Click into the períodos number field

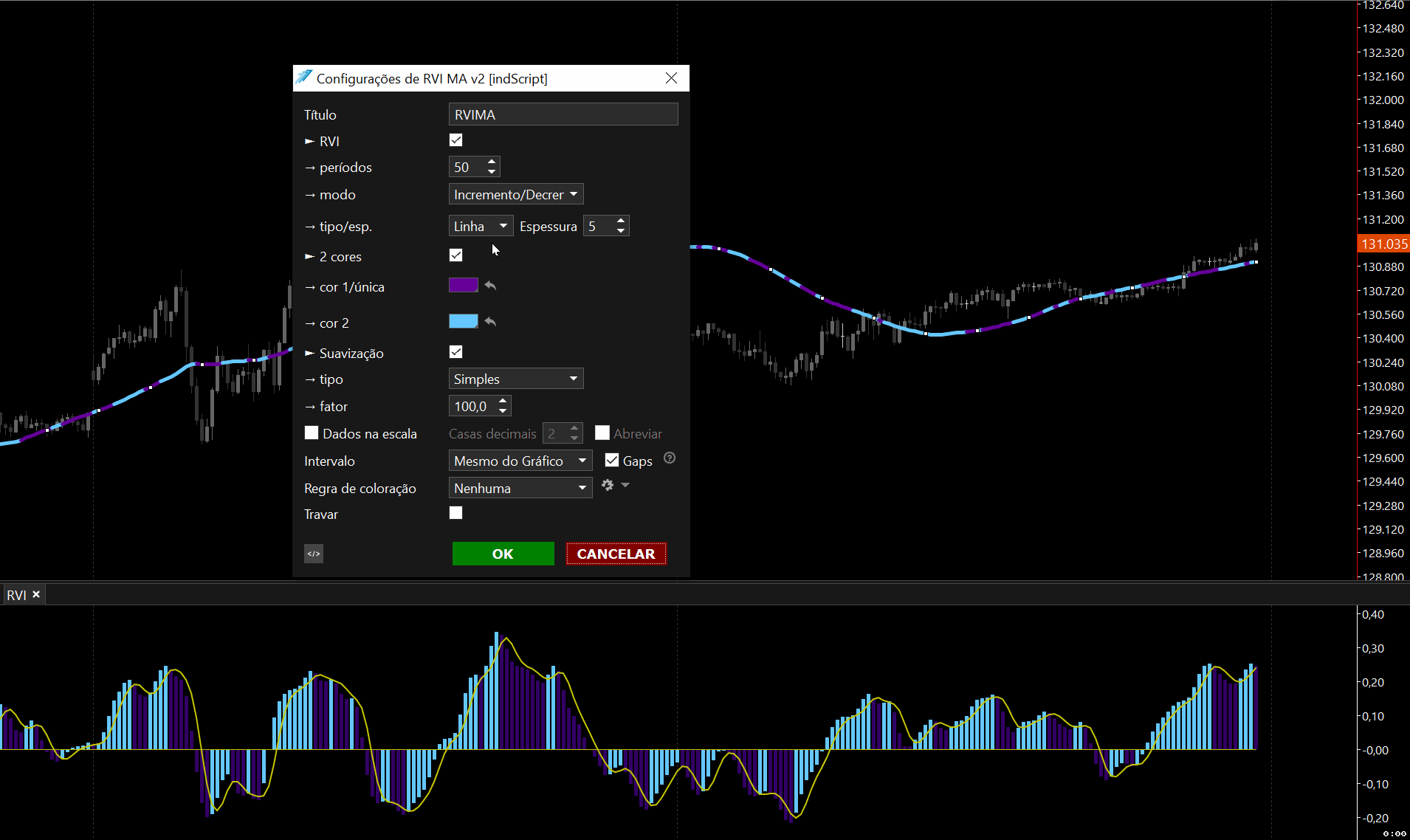(467, 167)
